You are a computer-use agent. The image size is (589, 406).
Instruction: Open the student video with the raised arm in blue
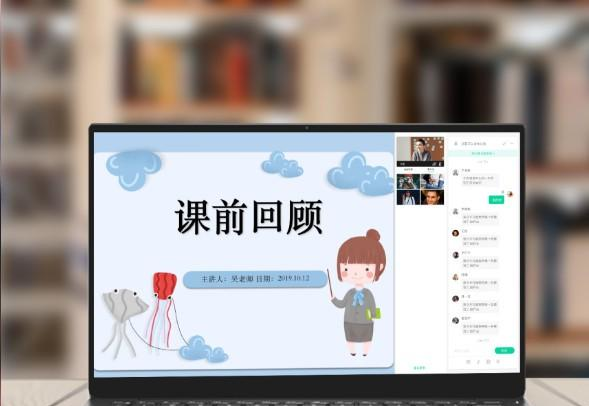pyautogui.click(x=432, y=182)
